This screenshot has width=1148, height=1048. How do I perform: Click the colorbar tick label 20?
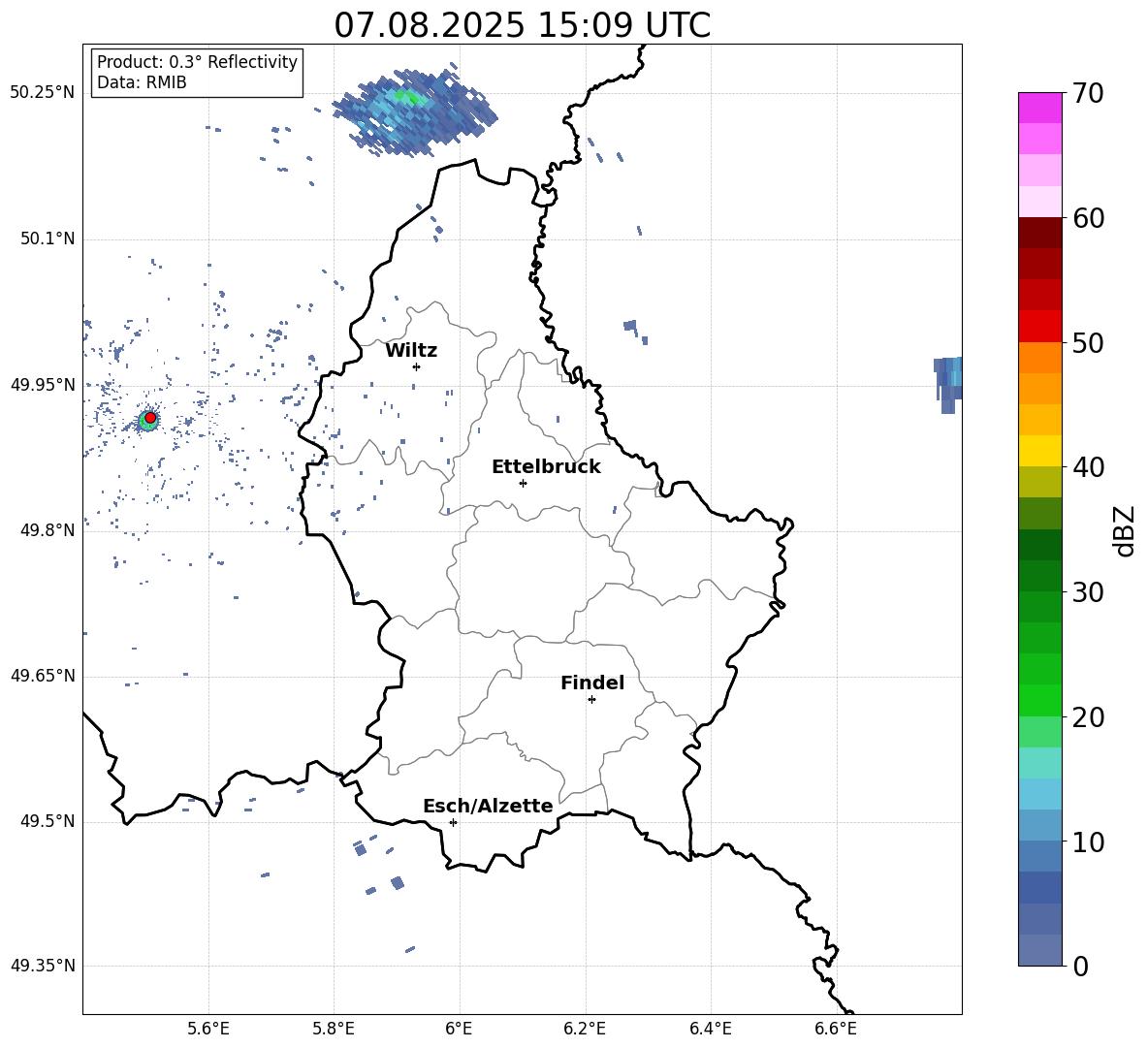(x=1089, y=716)
